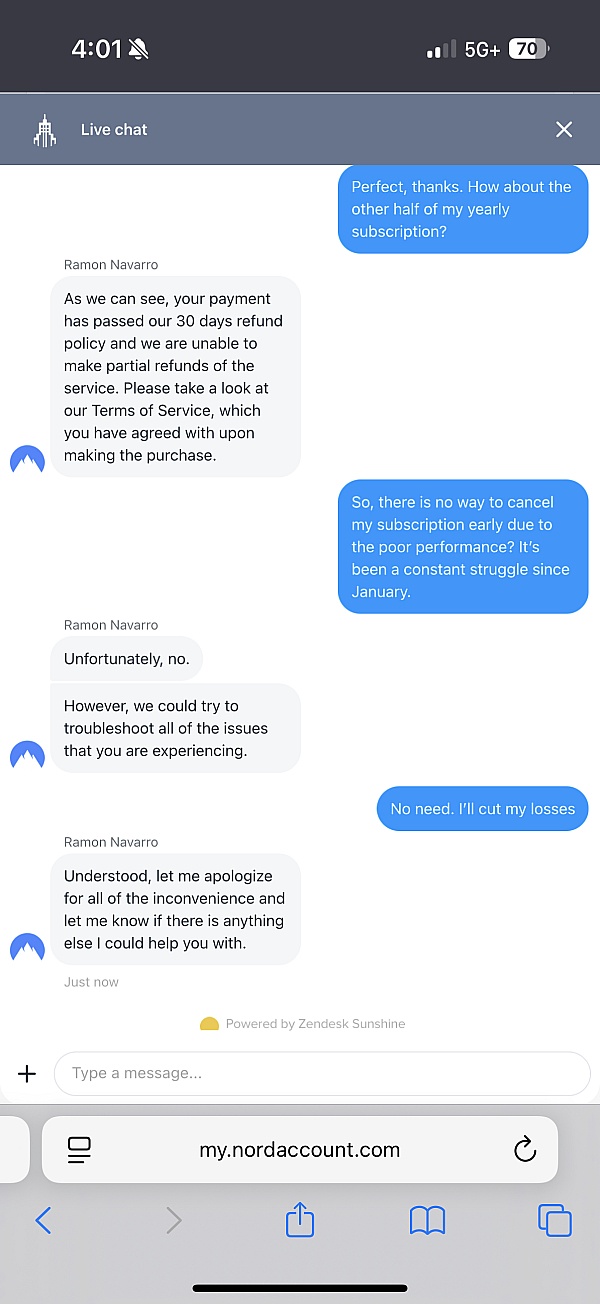The width and height of the screenshot is (600, 1304).
Task: Open the Safari share sheet
Action: click(x=300, y=1220)
